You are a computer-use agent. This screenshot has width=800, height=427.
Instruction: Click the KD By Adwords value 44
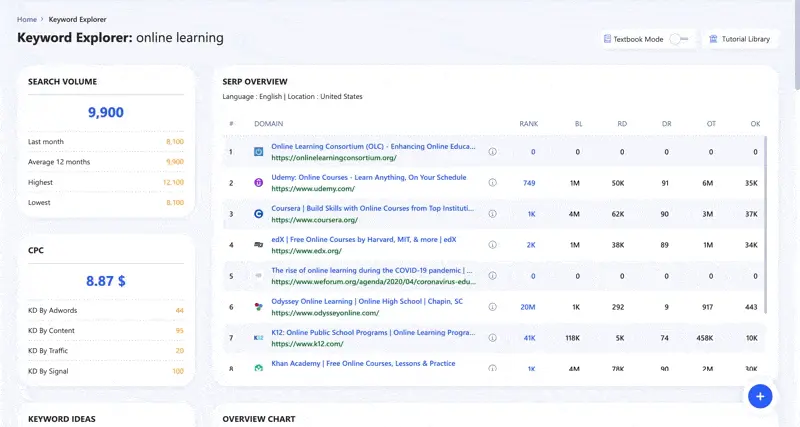180,311
